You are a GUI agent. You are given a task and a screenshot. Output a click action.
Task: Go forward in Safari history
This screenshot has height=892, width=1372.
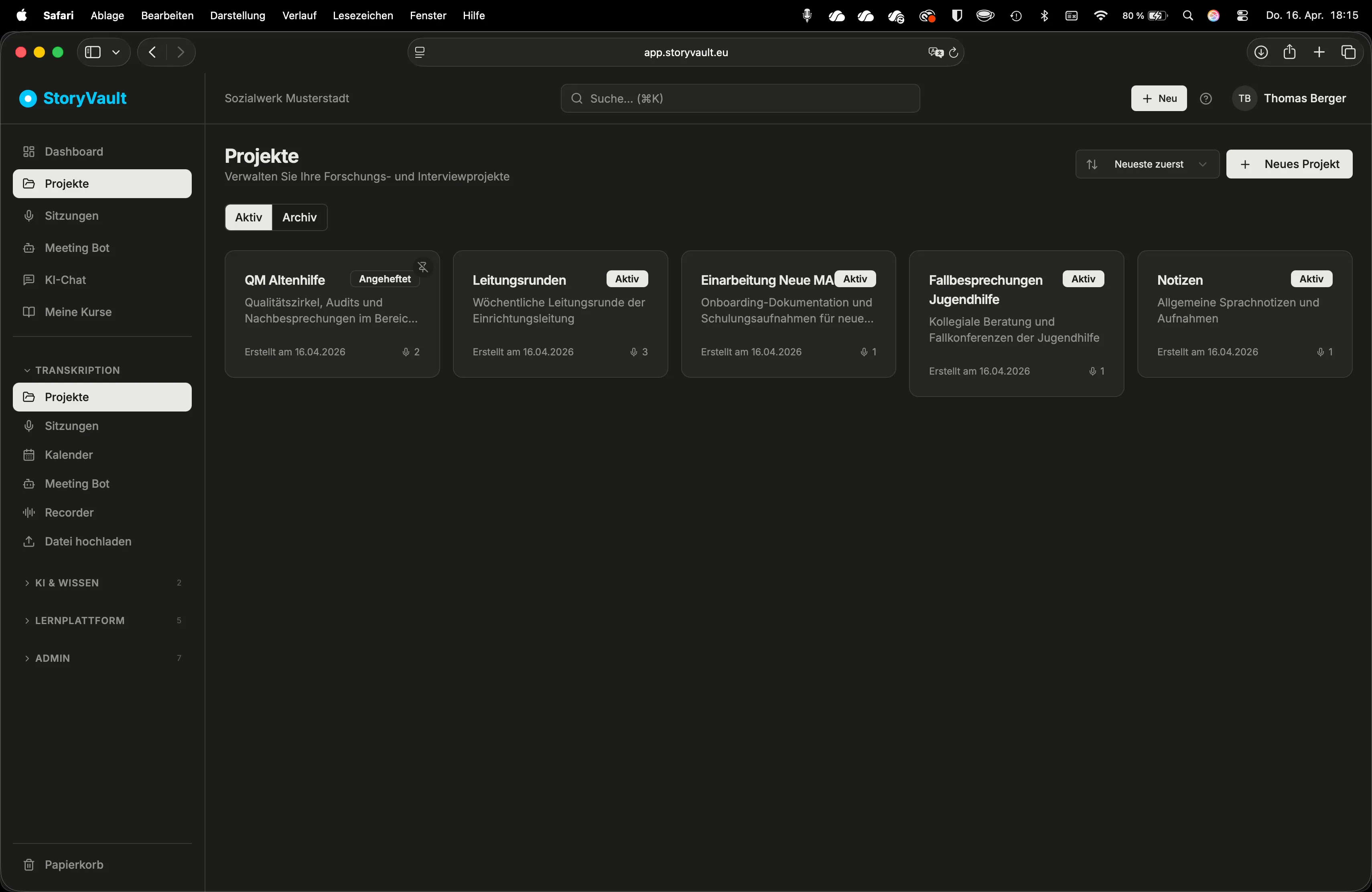pyautogui.click(x=181, y=53)
